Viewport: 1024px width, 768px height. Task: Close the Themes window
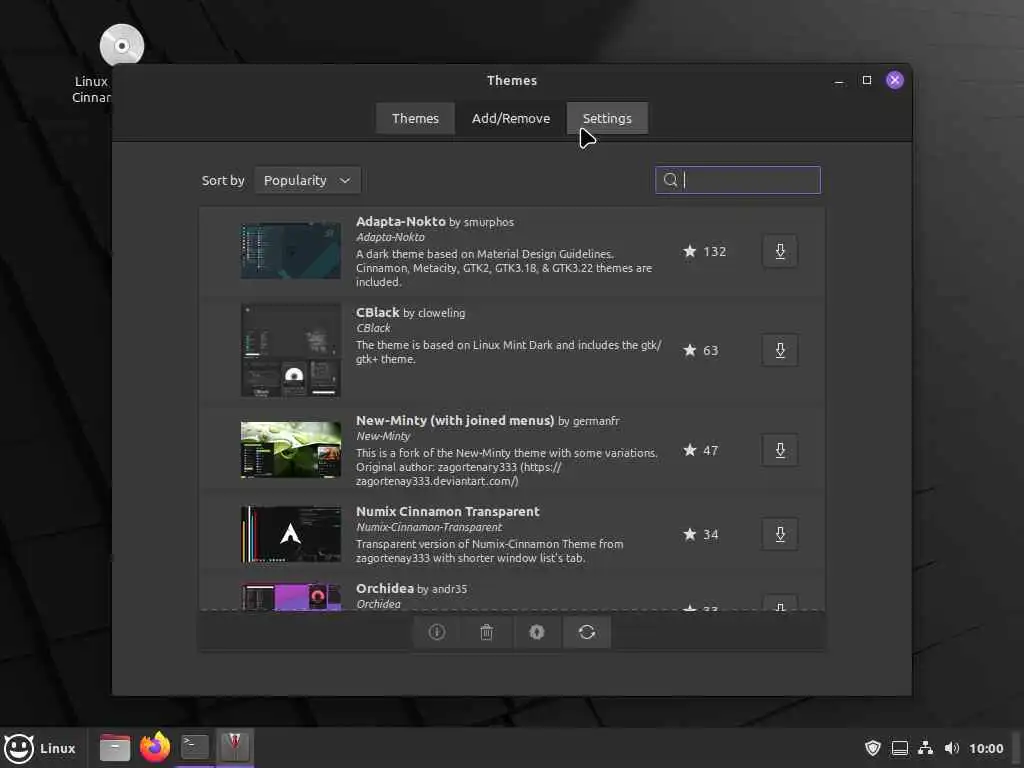[x=895, y=80]
